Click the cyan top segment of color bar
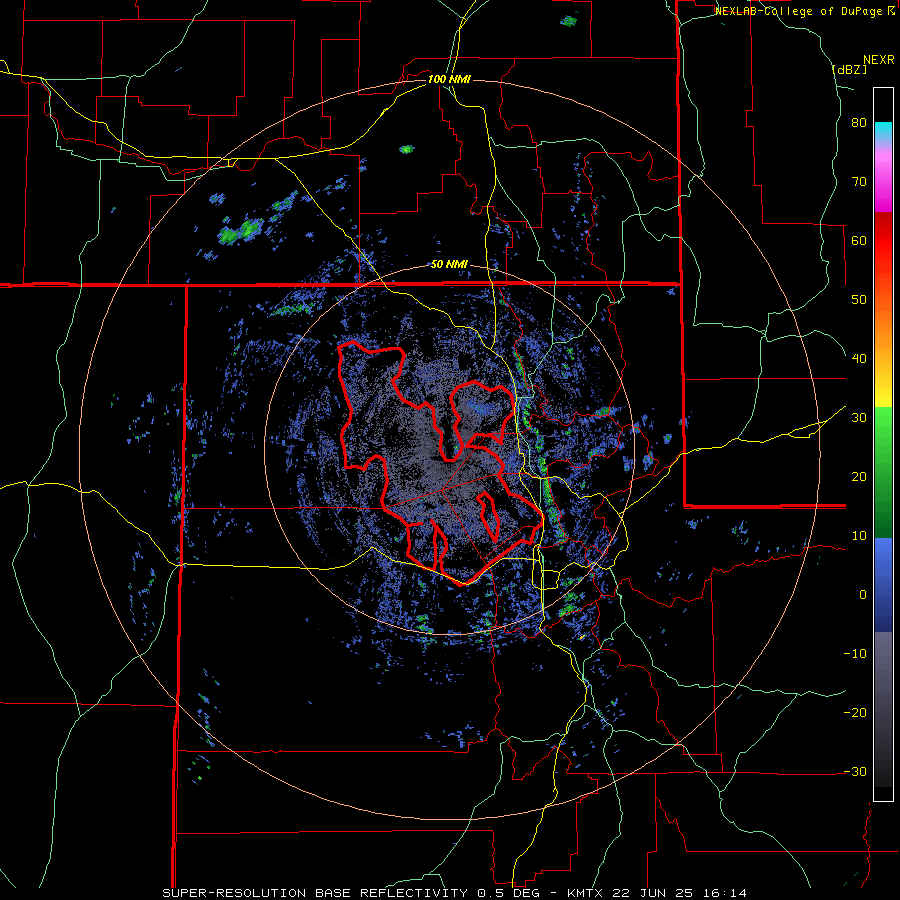Image resolution: width=900 pixels, height=900 pixels. [883, 131]
